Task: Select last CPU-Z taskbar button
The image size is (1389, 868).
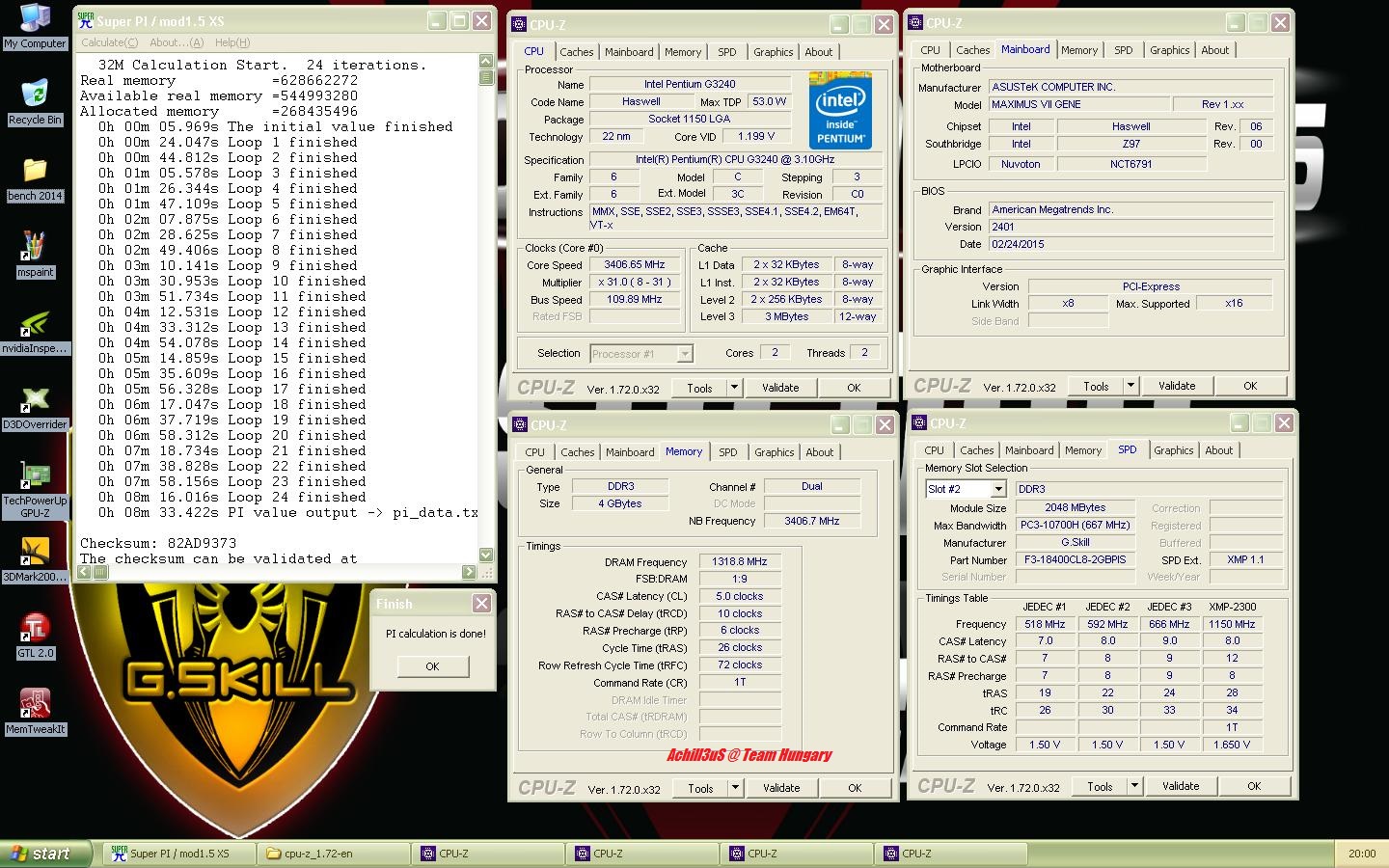Action: (x=950, y=854)
